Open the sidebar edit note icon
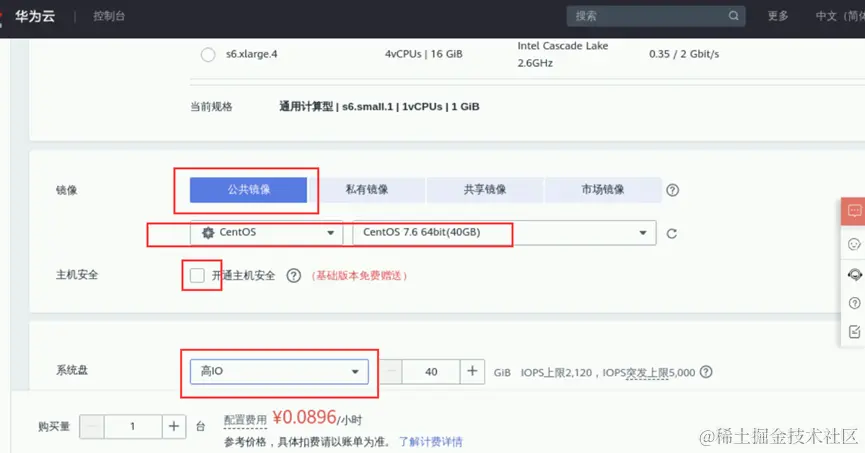The height and width of the screenshot is (453, 865). (x=854, y=332)
